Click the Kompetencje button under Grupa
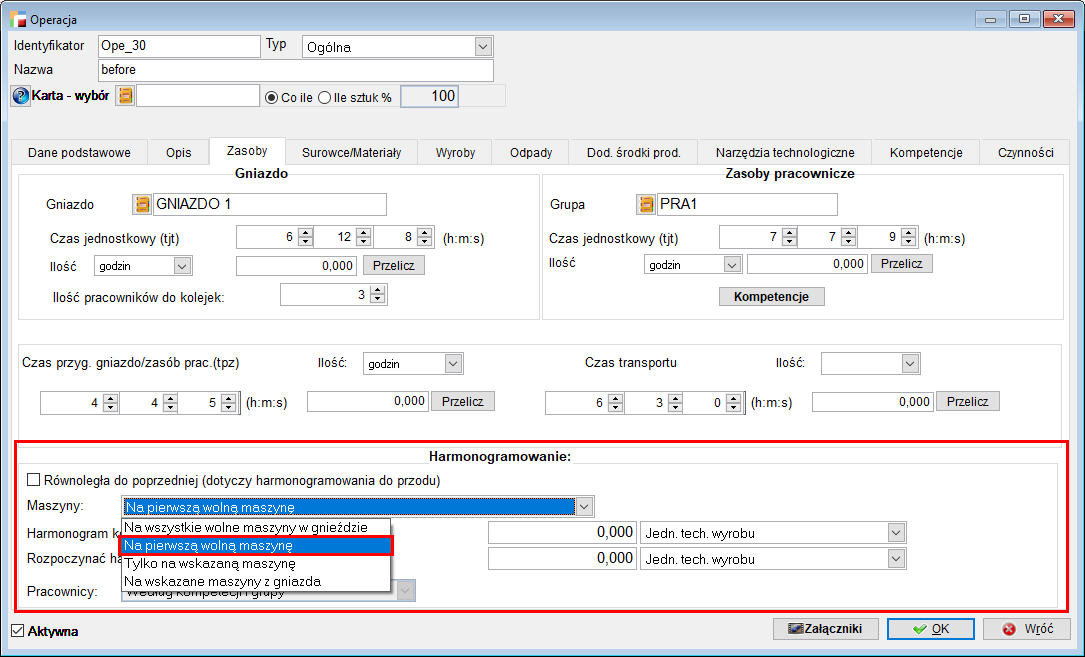 tap(771, 297)
